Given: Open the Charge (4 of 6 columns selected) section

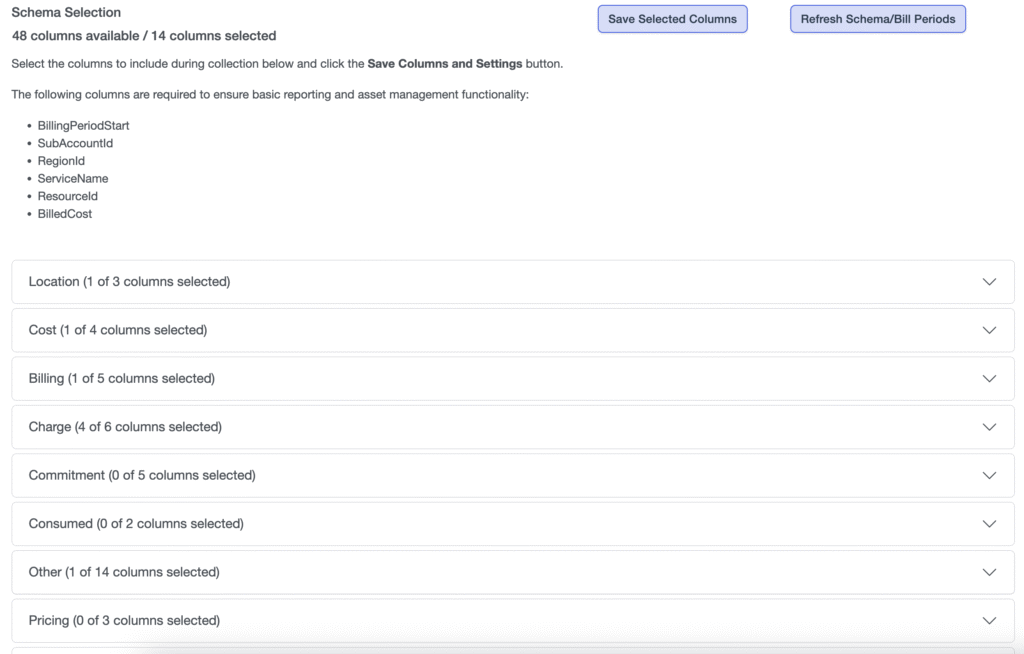Looking at the screenshot, I should (x=125, y=427).
